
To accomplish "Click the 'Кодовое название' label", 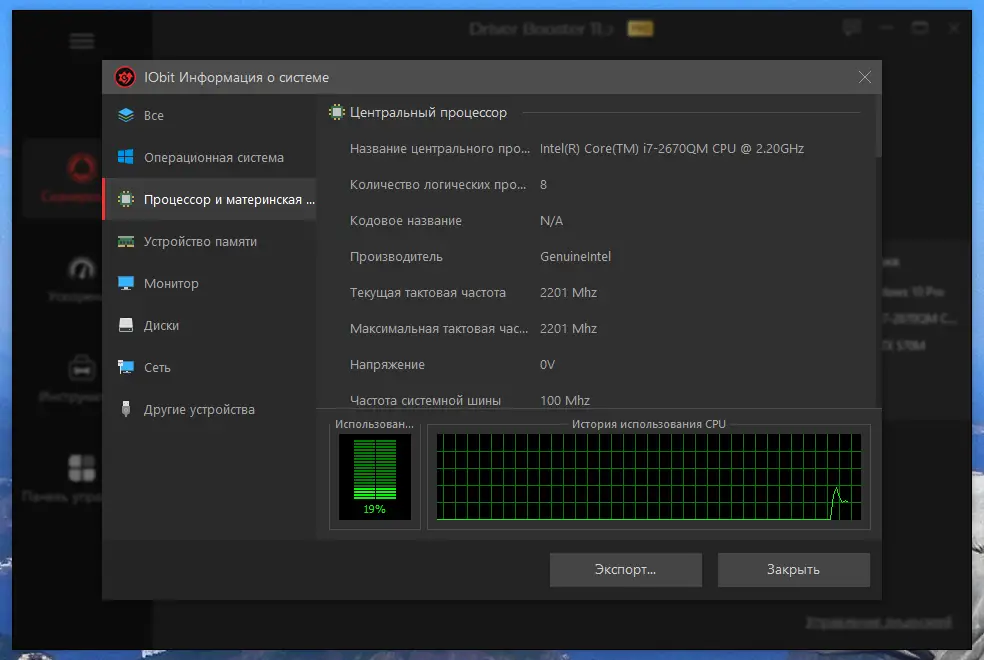I will click(x=405, y=221).
